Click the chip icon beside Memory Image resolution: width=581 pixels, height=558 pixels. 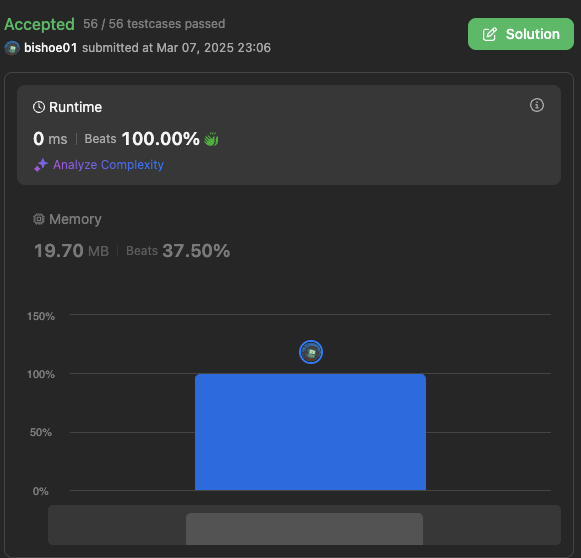tap(39, 219)
